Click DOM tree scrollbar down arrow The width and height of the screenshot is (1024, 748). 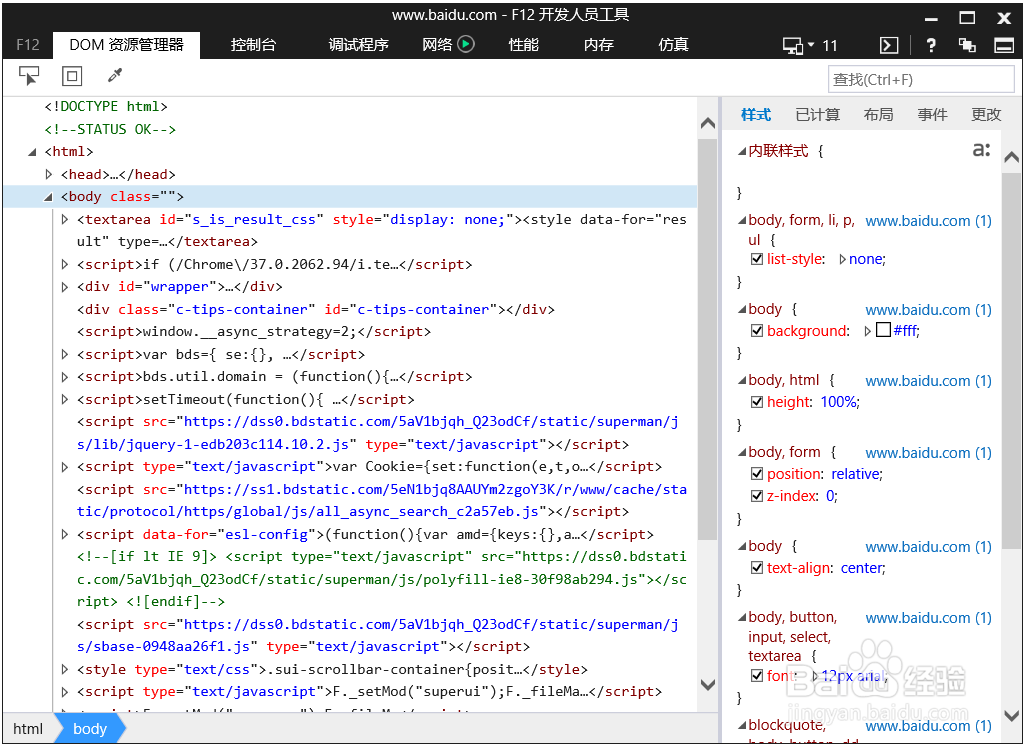[x=708, y=685]
